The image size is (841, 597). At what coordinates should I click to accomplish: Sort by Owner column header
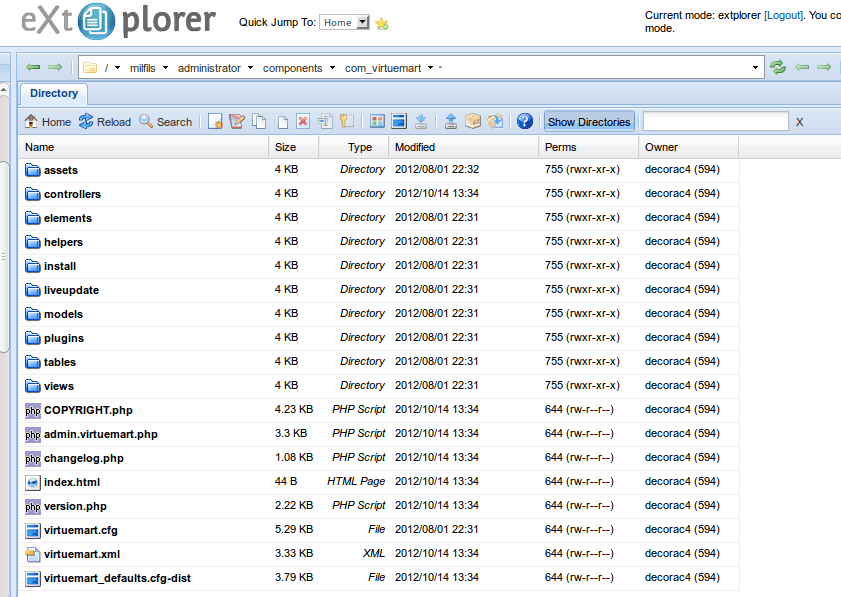tap(689, 147)
